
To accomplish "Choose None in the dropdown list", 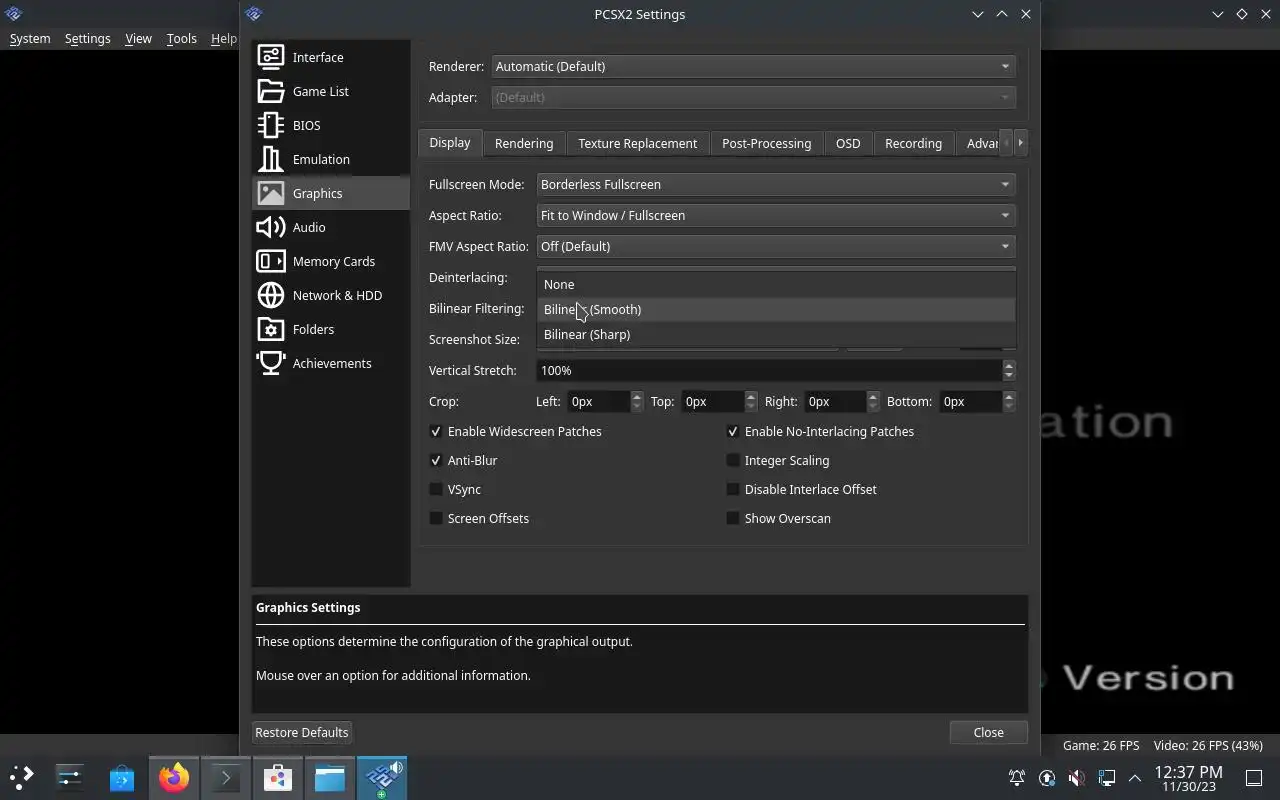I will pos(776,284).
